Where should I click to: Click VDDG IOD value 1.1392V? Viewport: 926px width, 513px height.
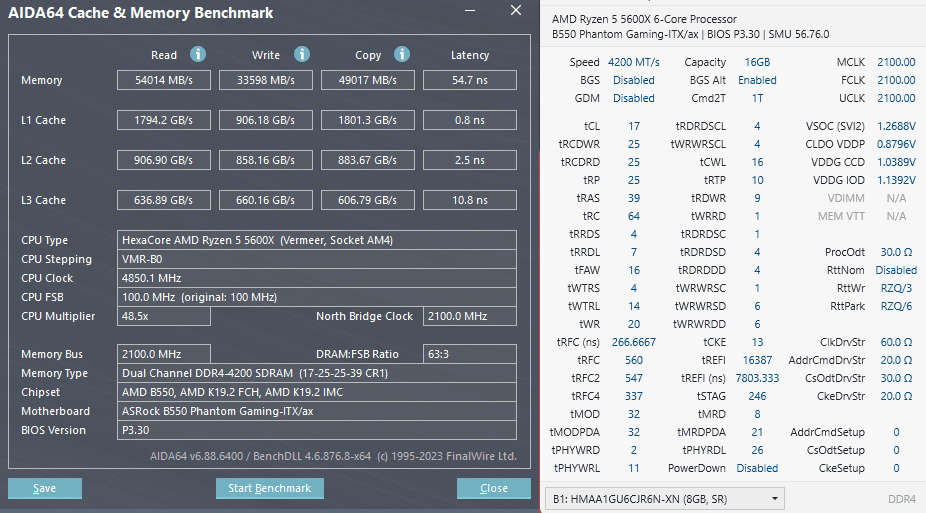[x=896, y=180]
